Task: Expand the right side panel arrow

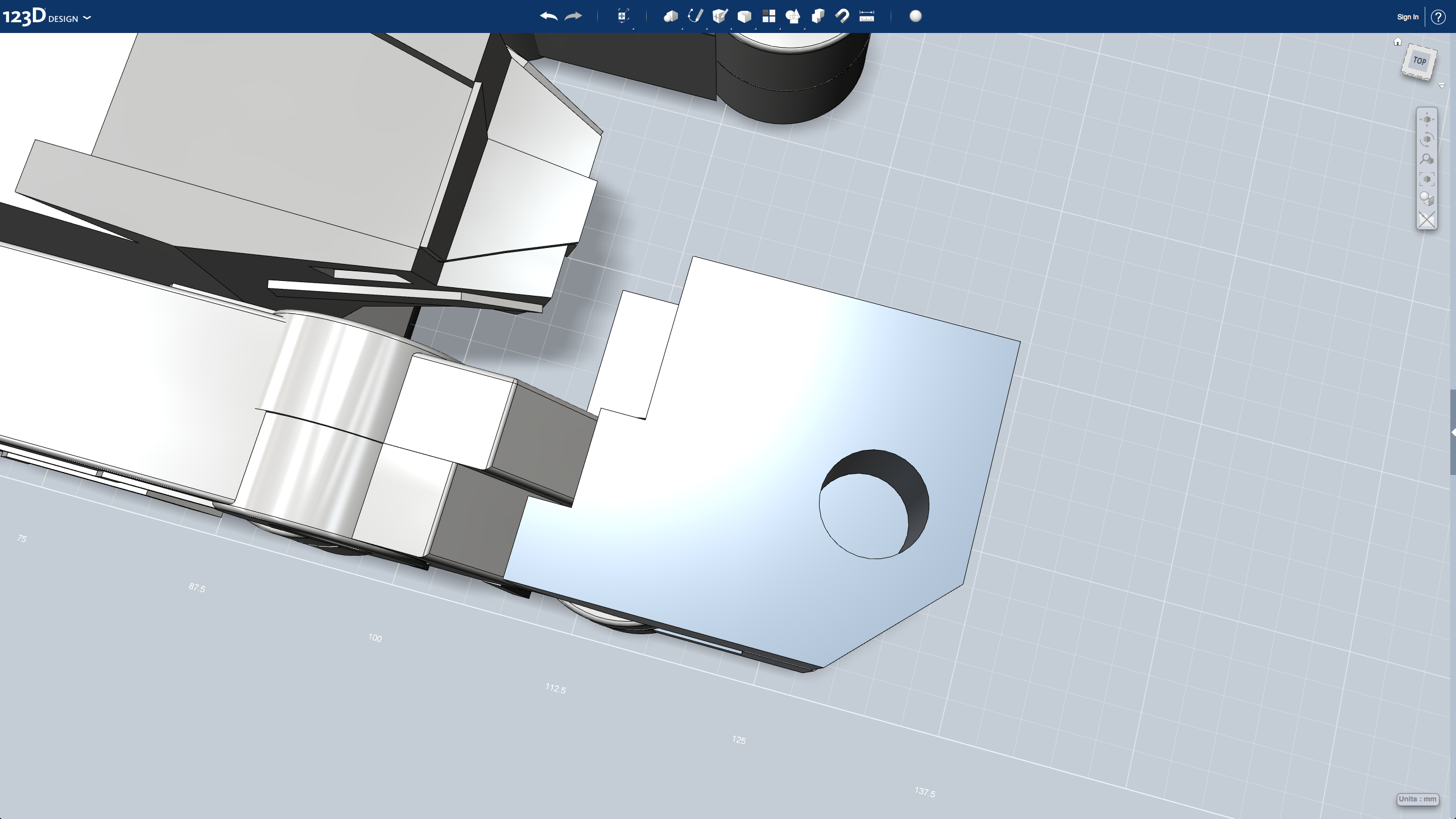Action: 1453,433
